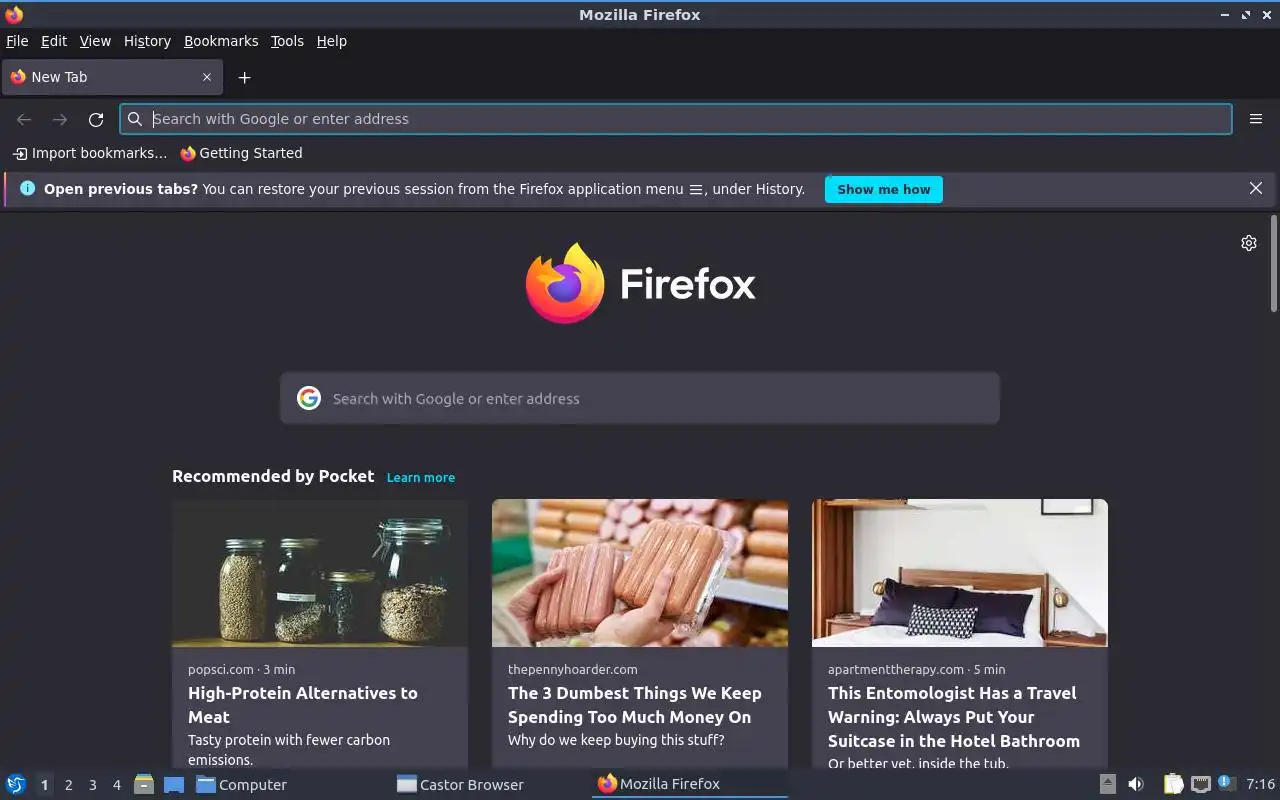Open The 3 Dumbest Things article headline
1280x800 pixels.
(635, 705)
